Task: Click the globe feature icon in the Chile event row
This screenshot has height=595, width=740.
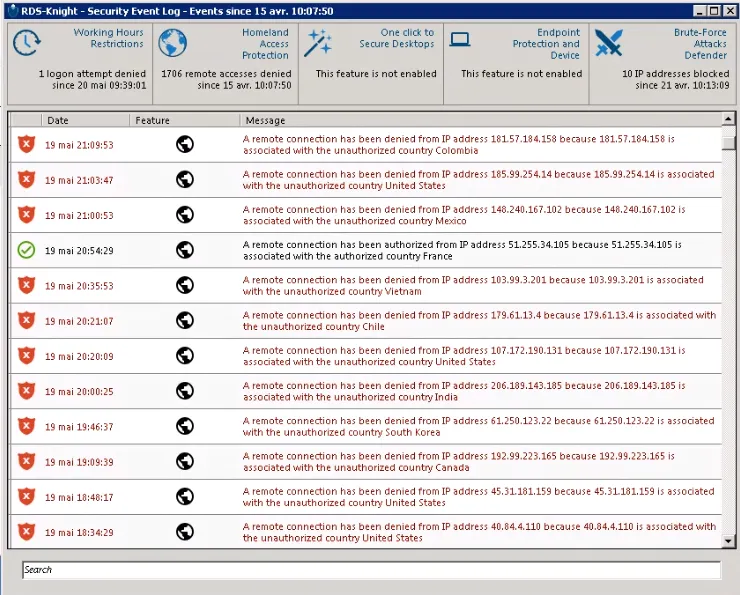Action: (x=185, y=320)
